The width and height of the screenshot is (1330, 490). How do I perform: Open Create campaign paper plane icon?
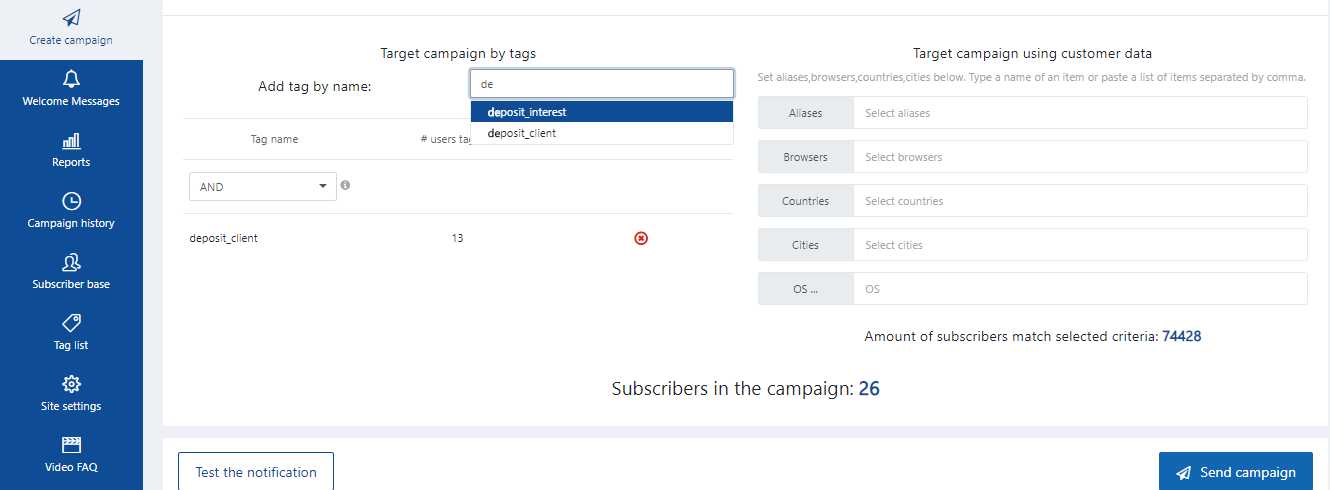71,18
